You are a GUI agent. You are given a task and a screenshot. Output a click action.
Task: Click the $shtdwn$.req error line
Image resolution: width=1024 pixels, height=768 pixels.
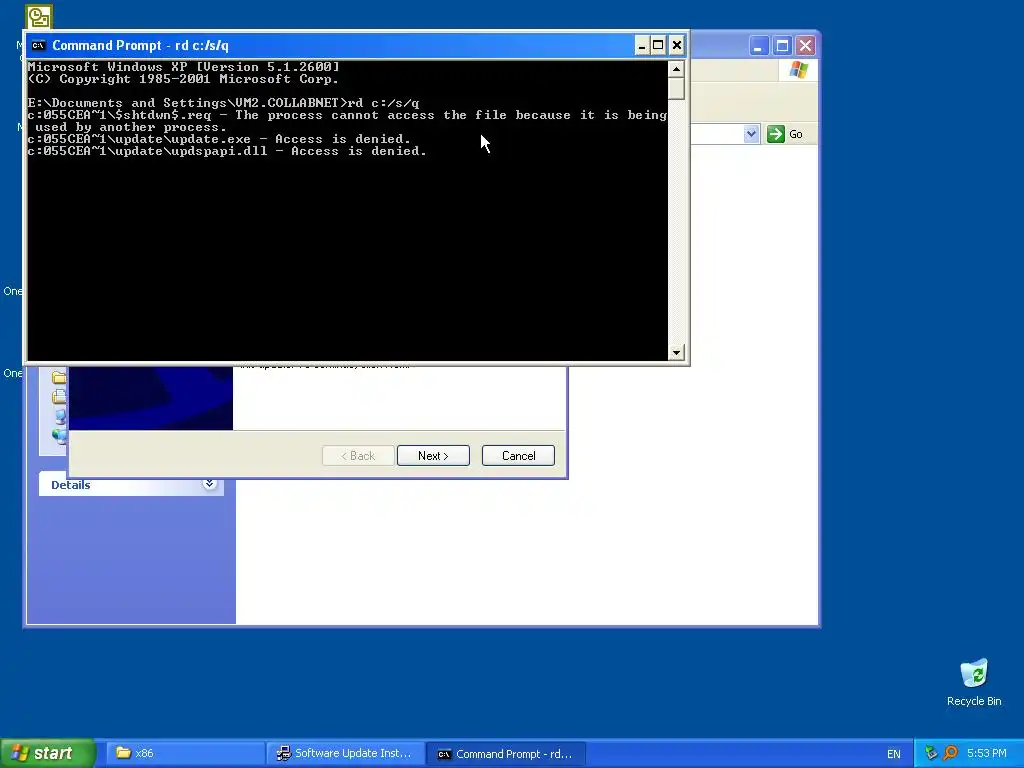click(x=347, y=121)
